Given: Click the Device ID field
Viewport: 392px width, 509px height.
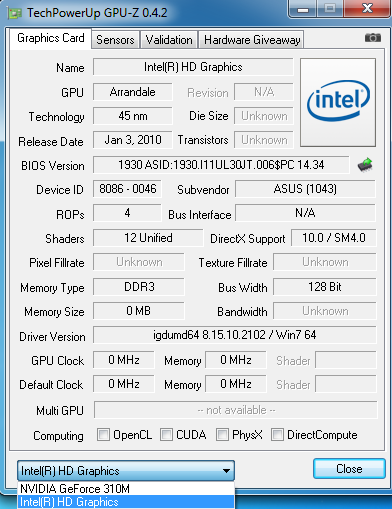Looking at the screenshot, I should pos(127,189).
